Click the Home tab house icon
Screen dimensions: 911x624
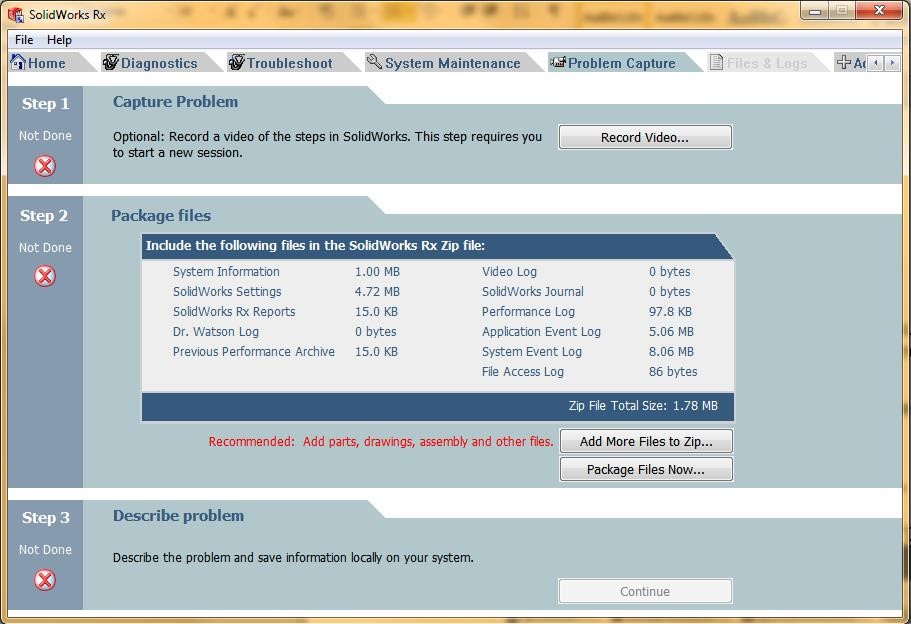point(18,62)
